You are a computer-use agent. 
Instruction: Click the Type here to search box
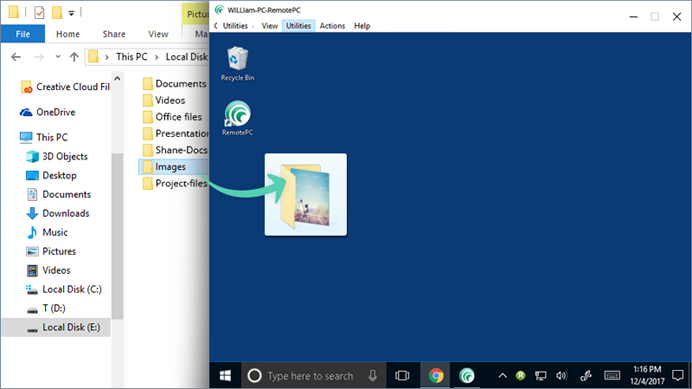[313, 376]
